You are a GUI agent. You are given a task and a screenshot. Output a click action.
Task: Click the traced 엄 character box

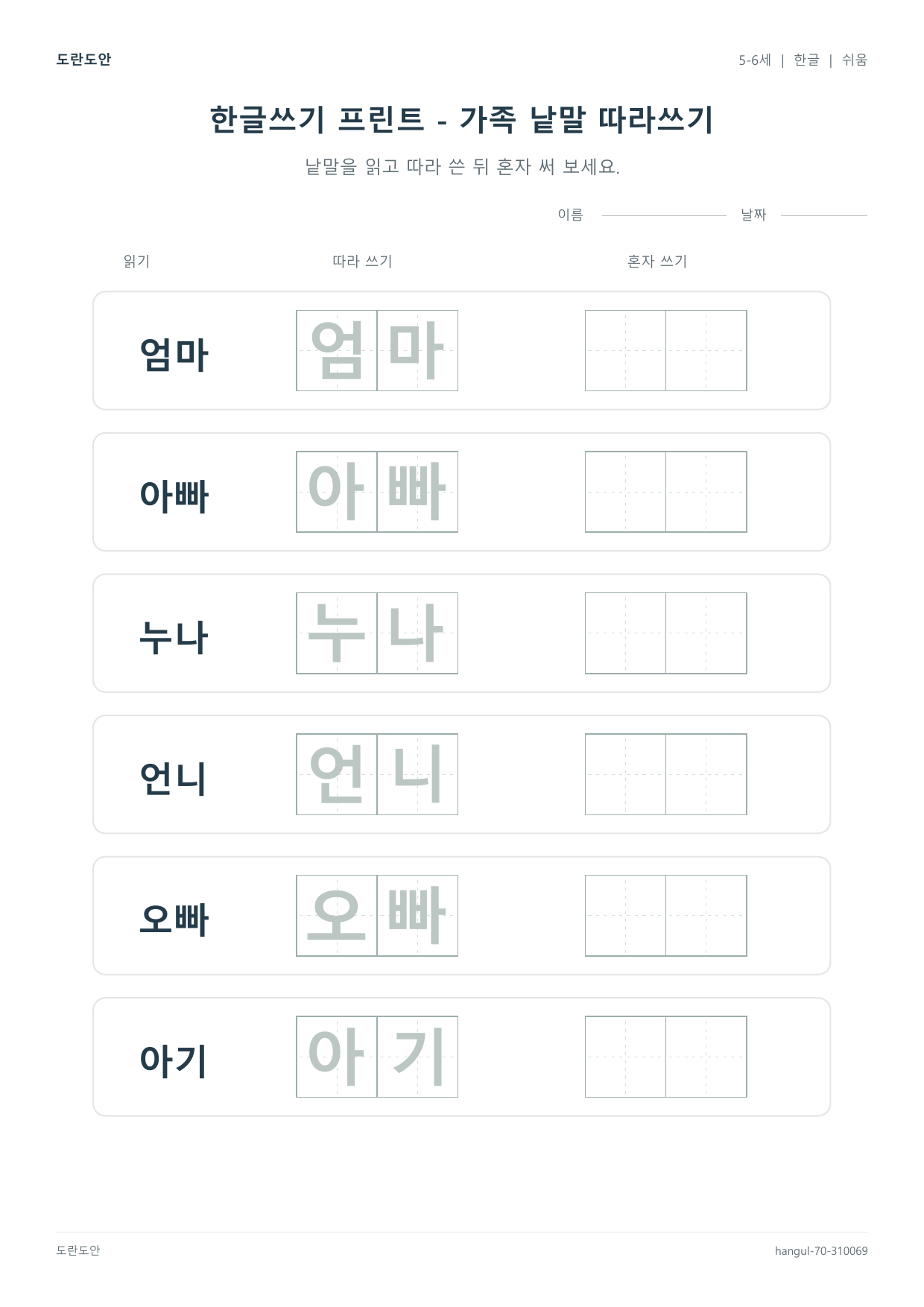tap(337, 350)
